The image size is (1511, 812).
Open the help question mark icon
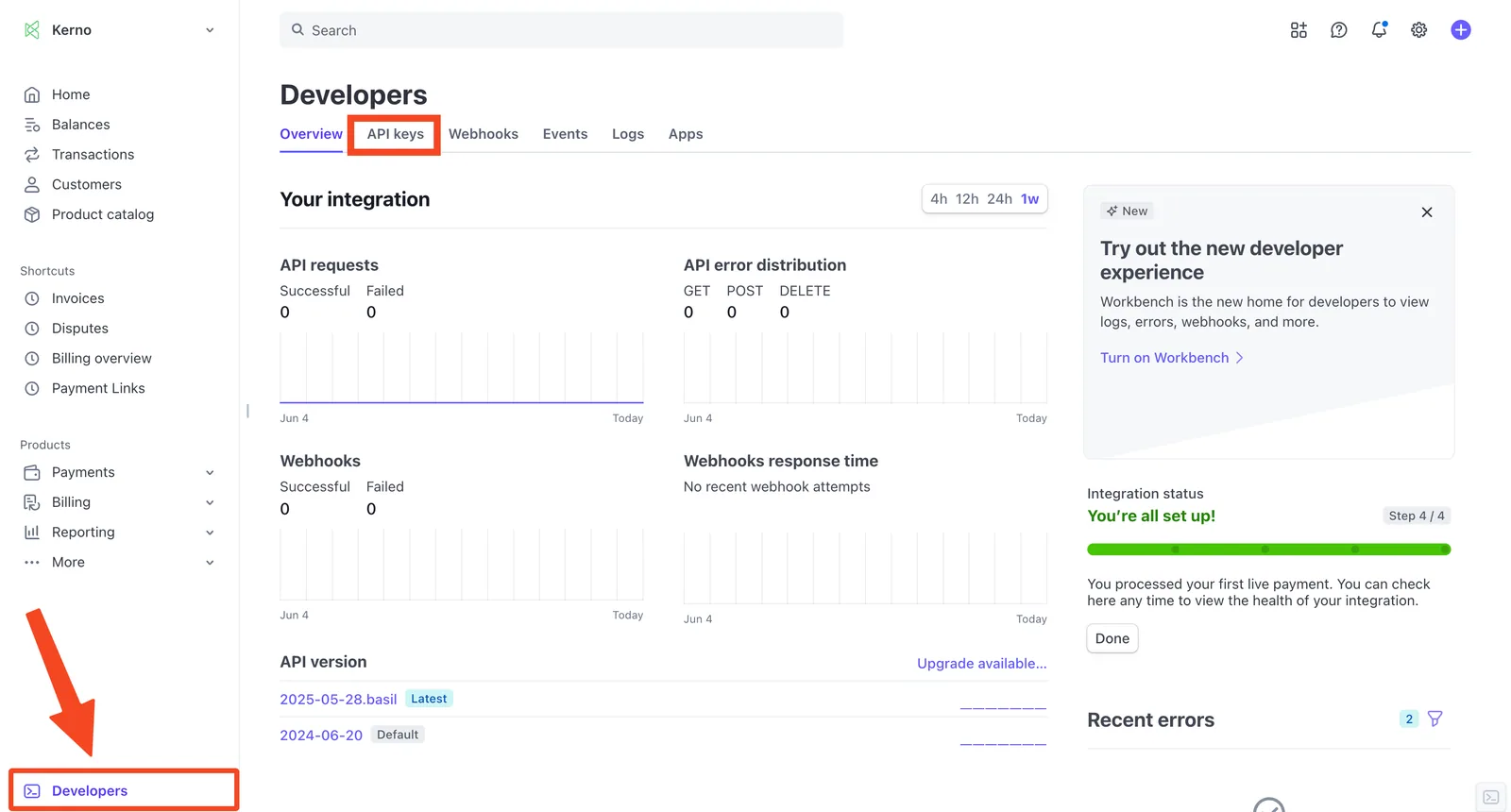pyautogui.click(x=1339, y=30)
